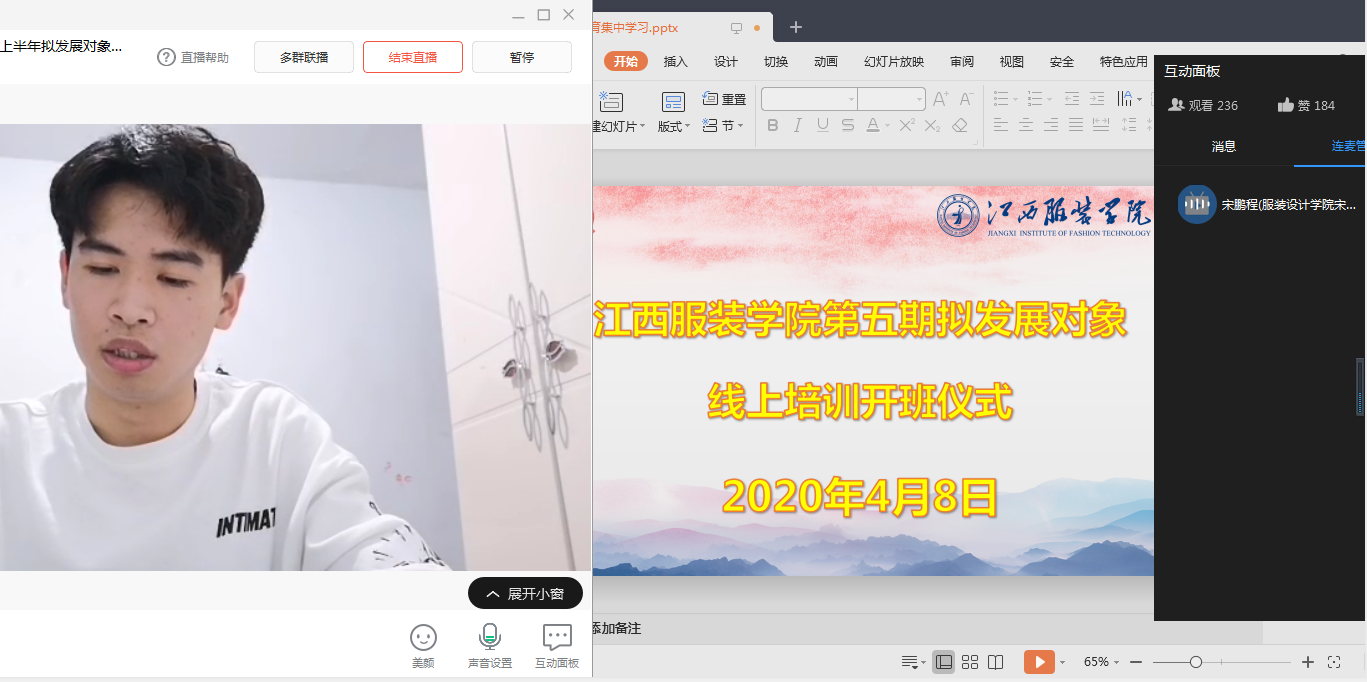Click the 互动面板 chat panel icon

(556, 638)
